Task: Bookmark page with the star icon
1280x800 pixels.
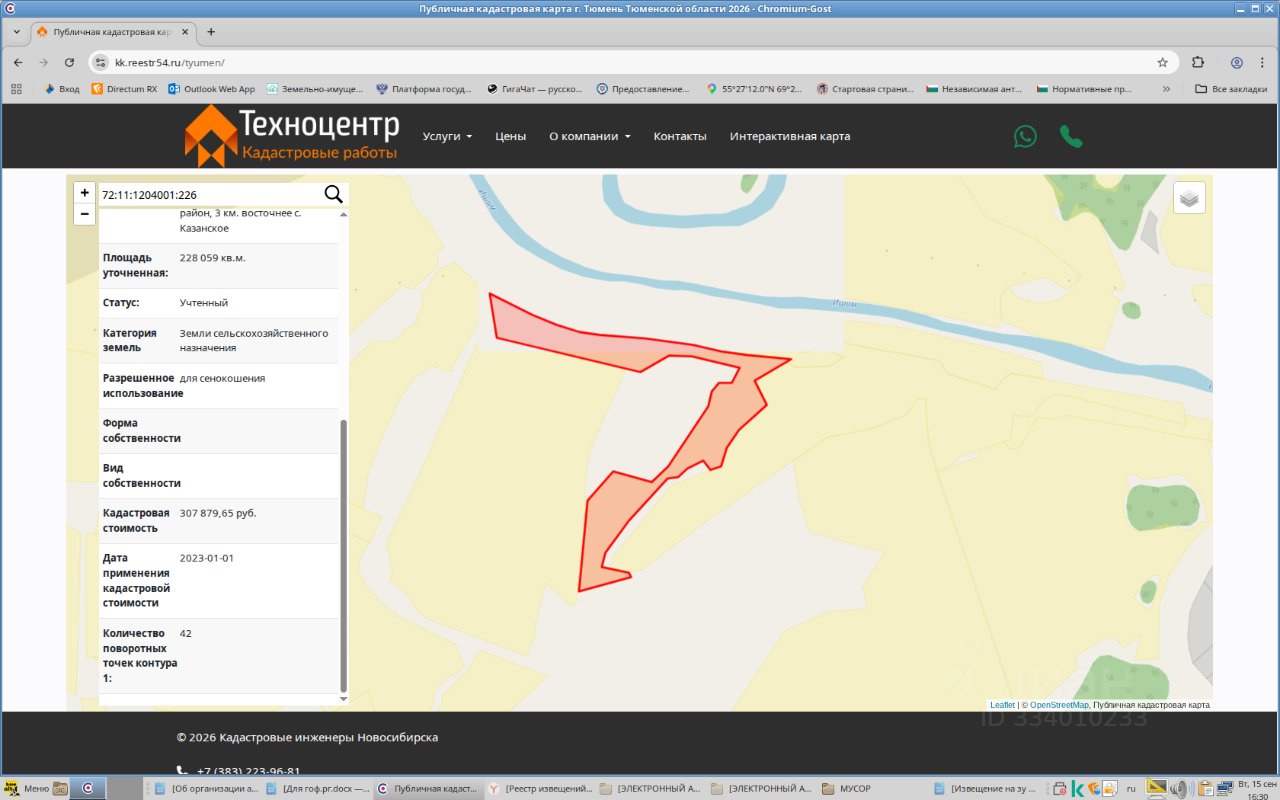Action: pos(1162,62)
